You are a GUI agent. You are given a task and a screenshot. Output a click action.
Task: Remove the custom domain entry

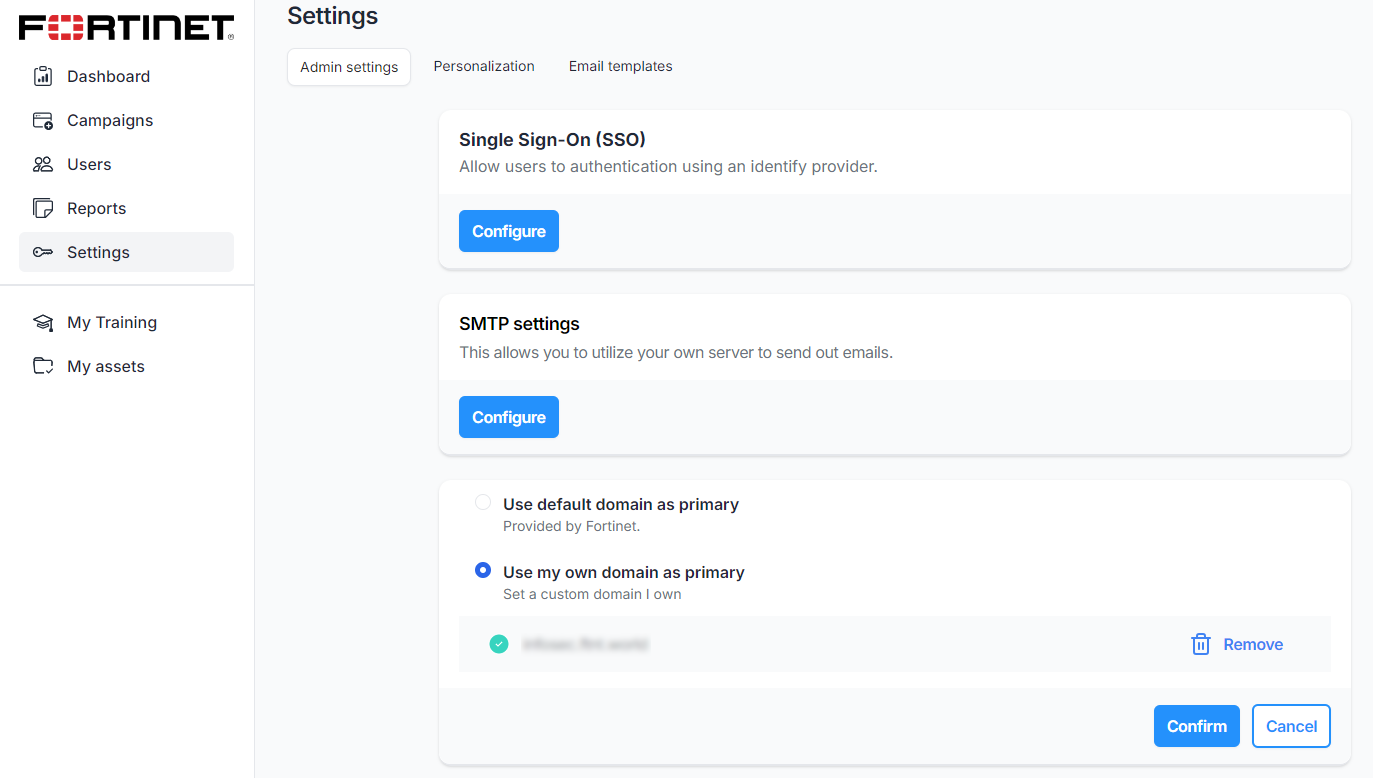(1252, 644)
